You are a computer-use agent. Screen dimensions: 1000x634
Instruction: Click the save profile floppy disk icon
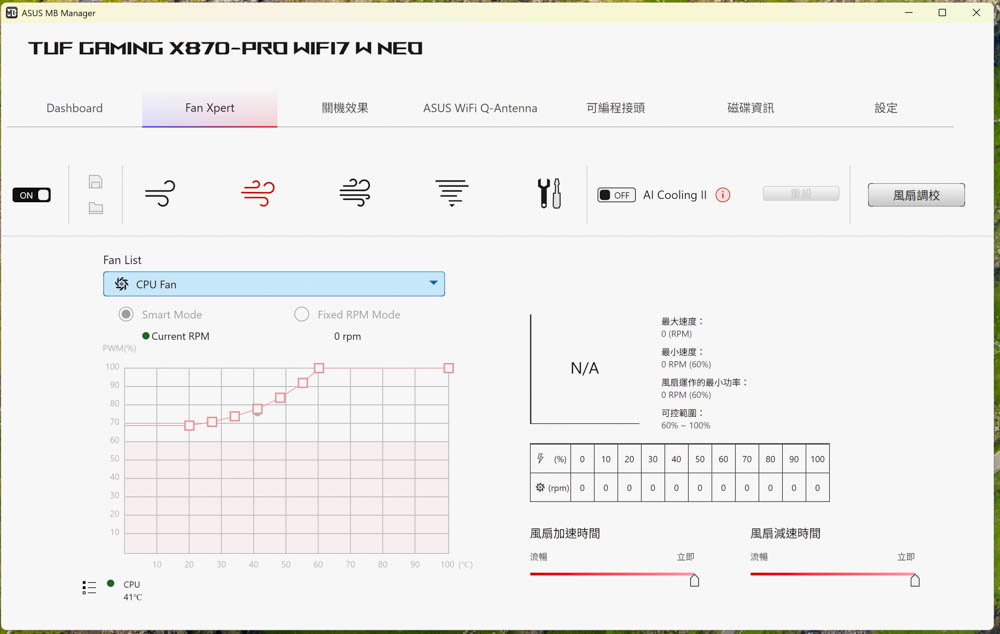click(x=96, y=182)
